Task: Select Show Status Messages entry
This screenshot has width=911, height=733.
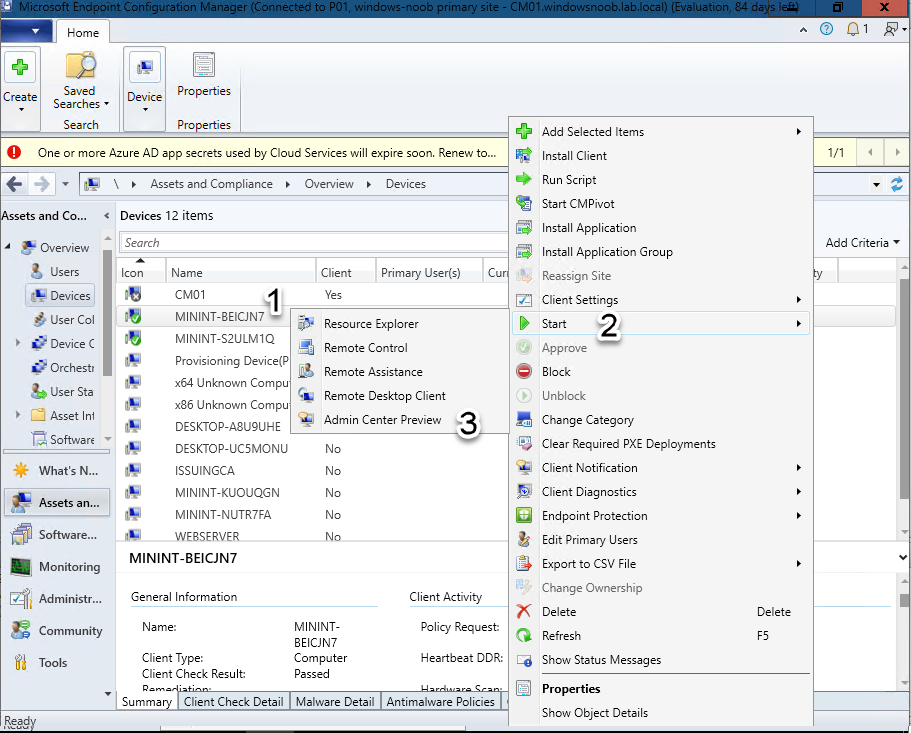Action: 660,660
